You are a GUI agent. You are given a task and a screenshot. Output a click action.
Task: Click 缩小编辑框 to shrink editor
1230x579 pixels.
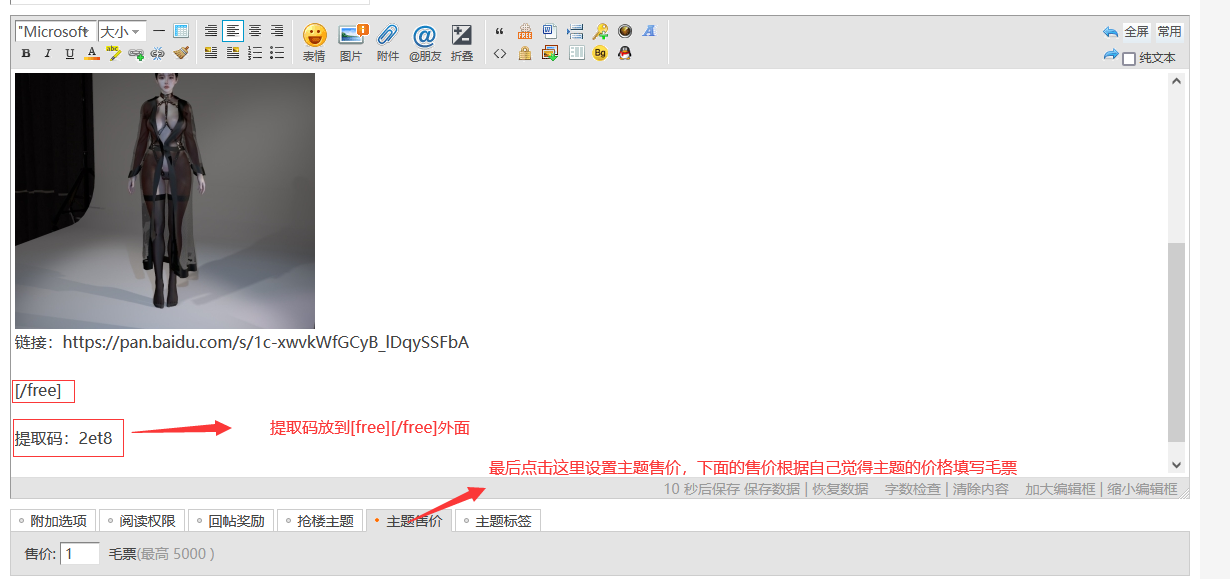(x=1143, y=489)
